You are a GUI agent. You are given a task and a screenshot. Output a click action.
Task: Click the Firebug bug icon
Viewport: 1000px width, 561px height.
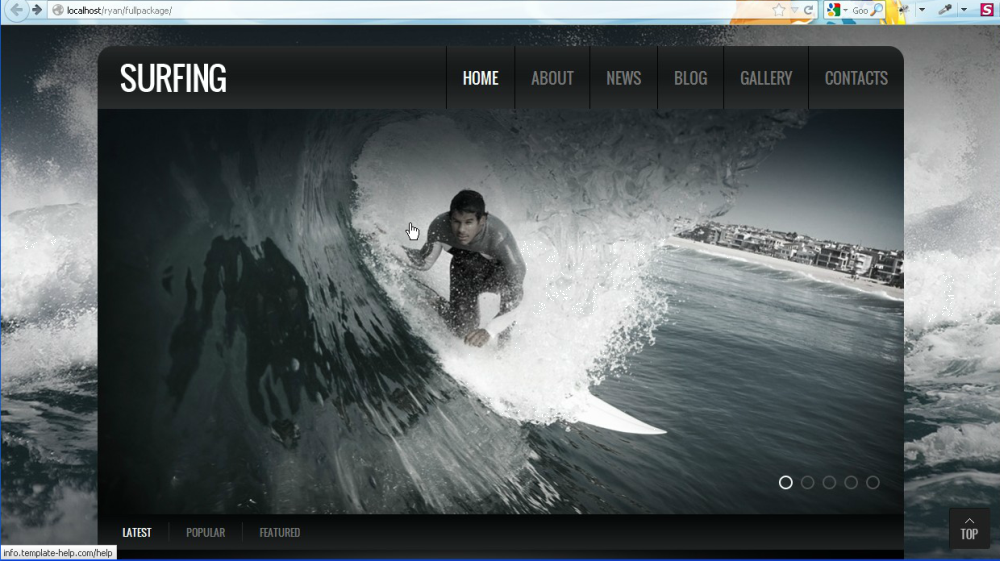pyautogui.click(x=904, y=10)
